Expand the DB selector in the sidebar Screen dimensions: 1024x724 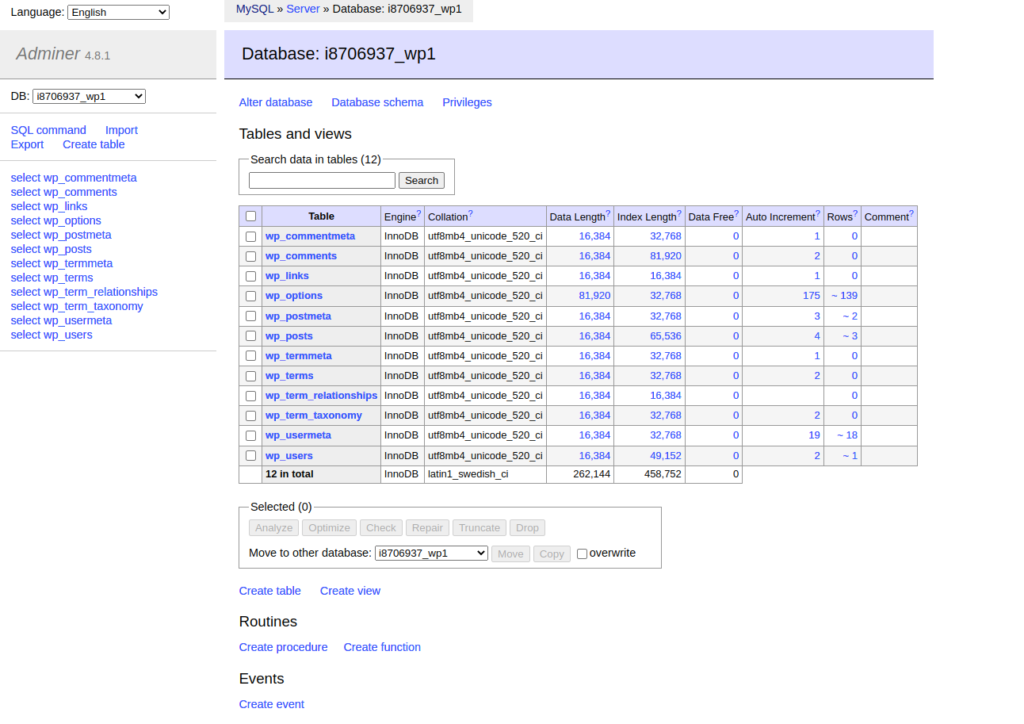point(89,96)
